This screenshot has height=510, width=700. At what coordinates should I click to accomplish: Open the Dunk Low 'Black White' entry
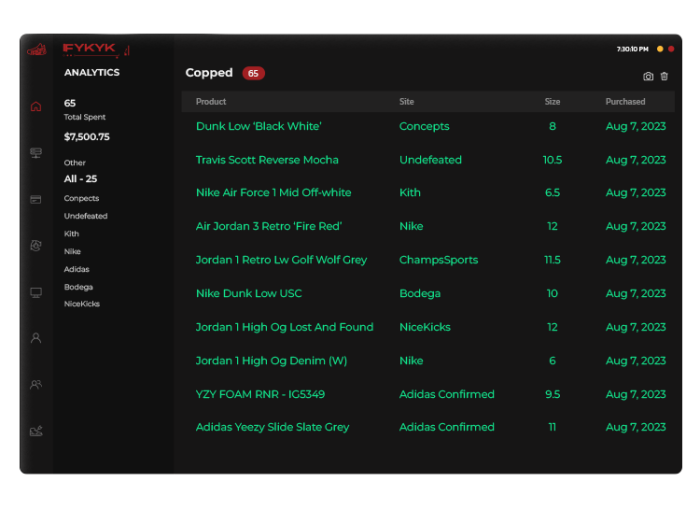click(258, 127)
